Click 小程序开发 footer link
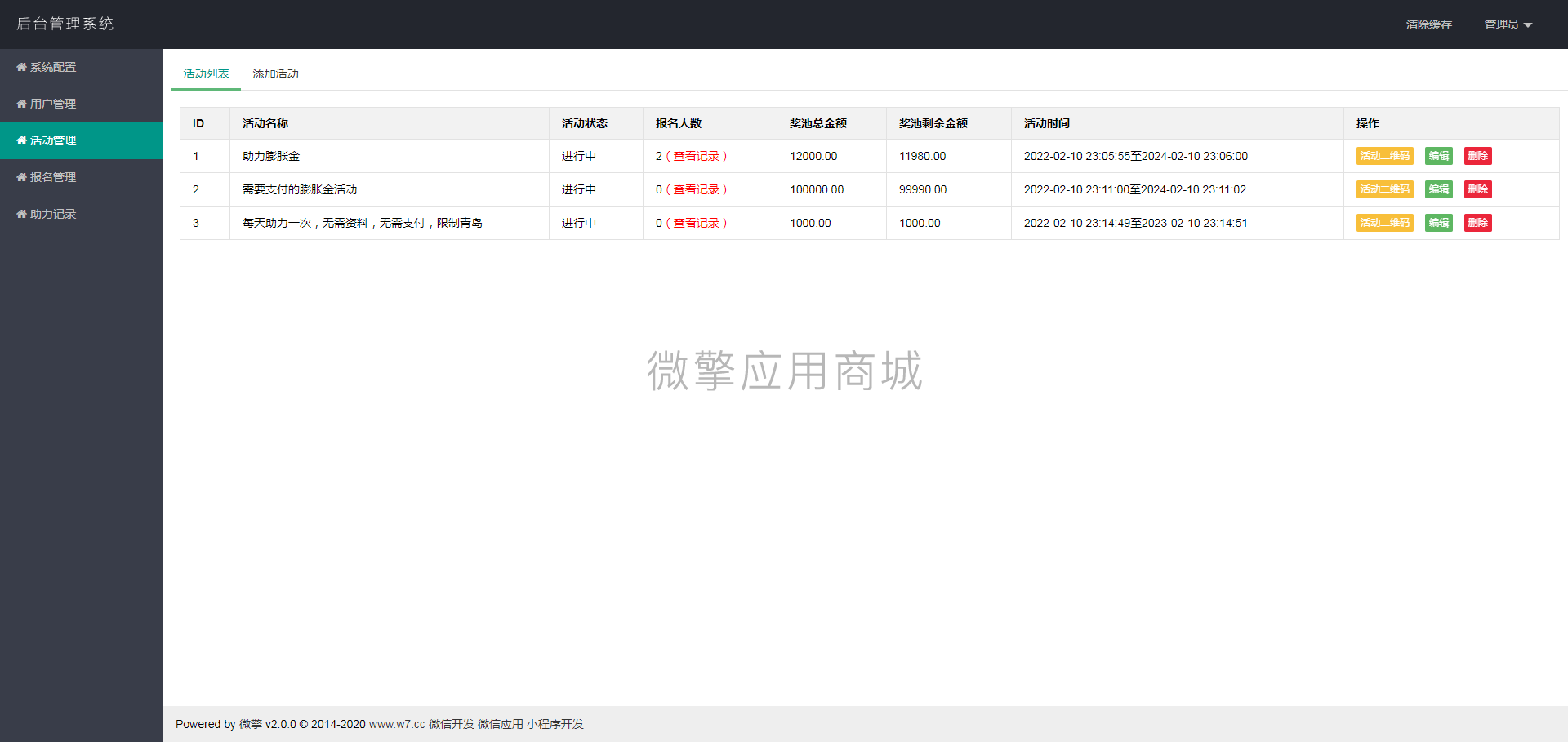Viewport: 1568px width, 742px height. (555, 724)
